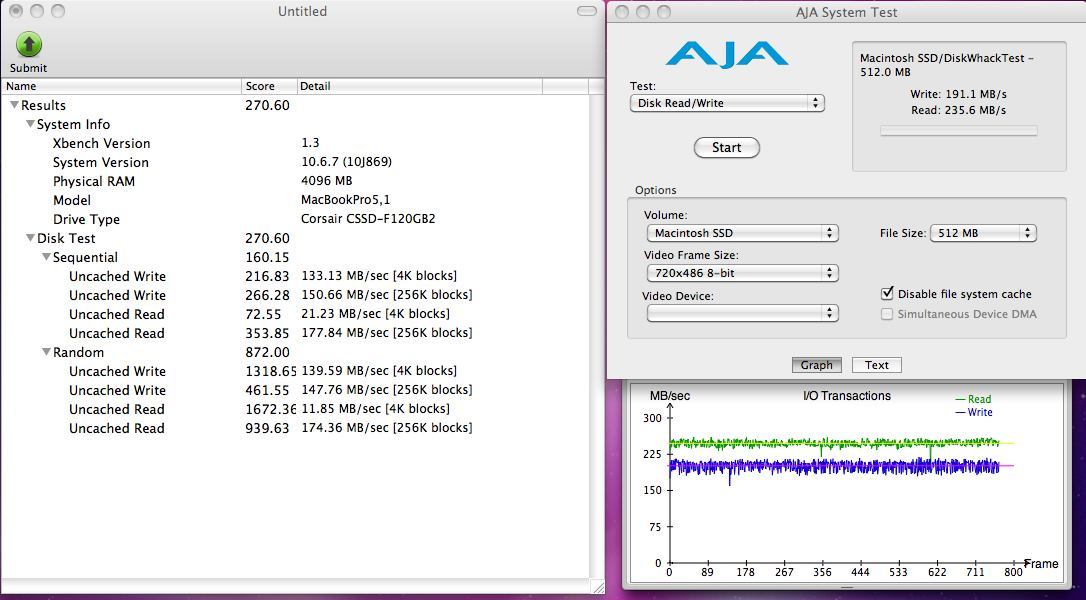
Task: Click the Macintosh SSD/DiskWhackTest result heading
Action: click(947, 65)
